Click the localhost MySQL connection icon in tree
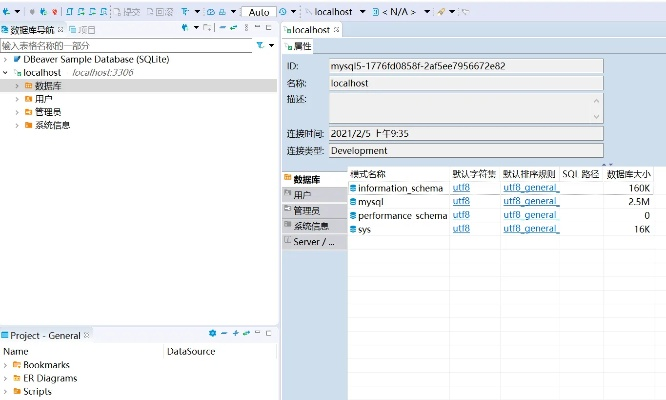666x400 pixels. pos(17,73)
